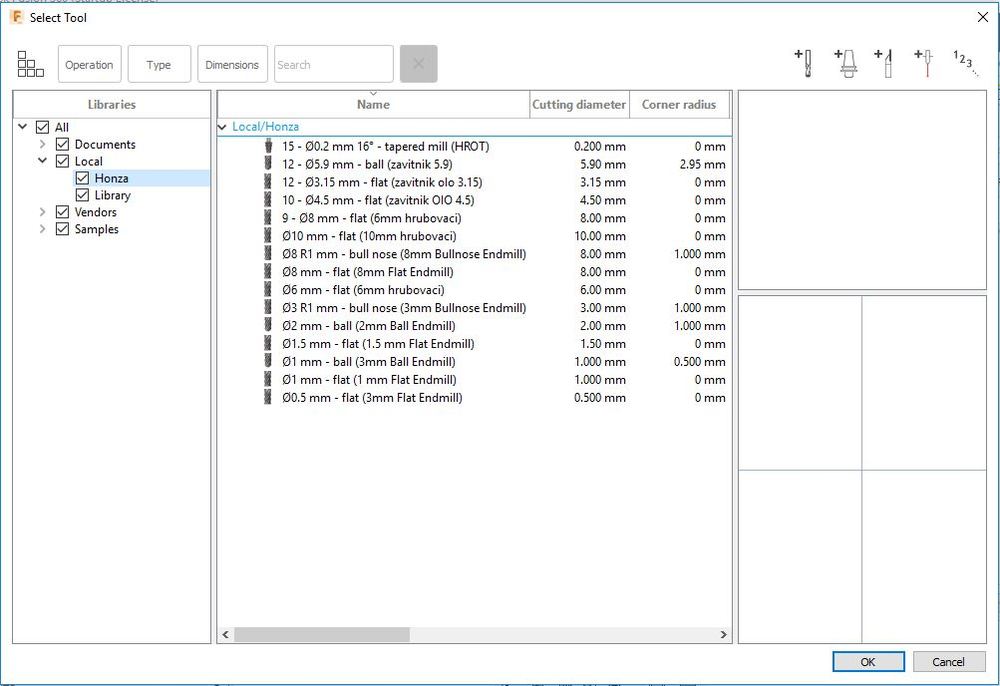Screen dimensions: 1000x686
Task: Open the Operation filter
Action: [x=89, y=64]
